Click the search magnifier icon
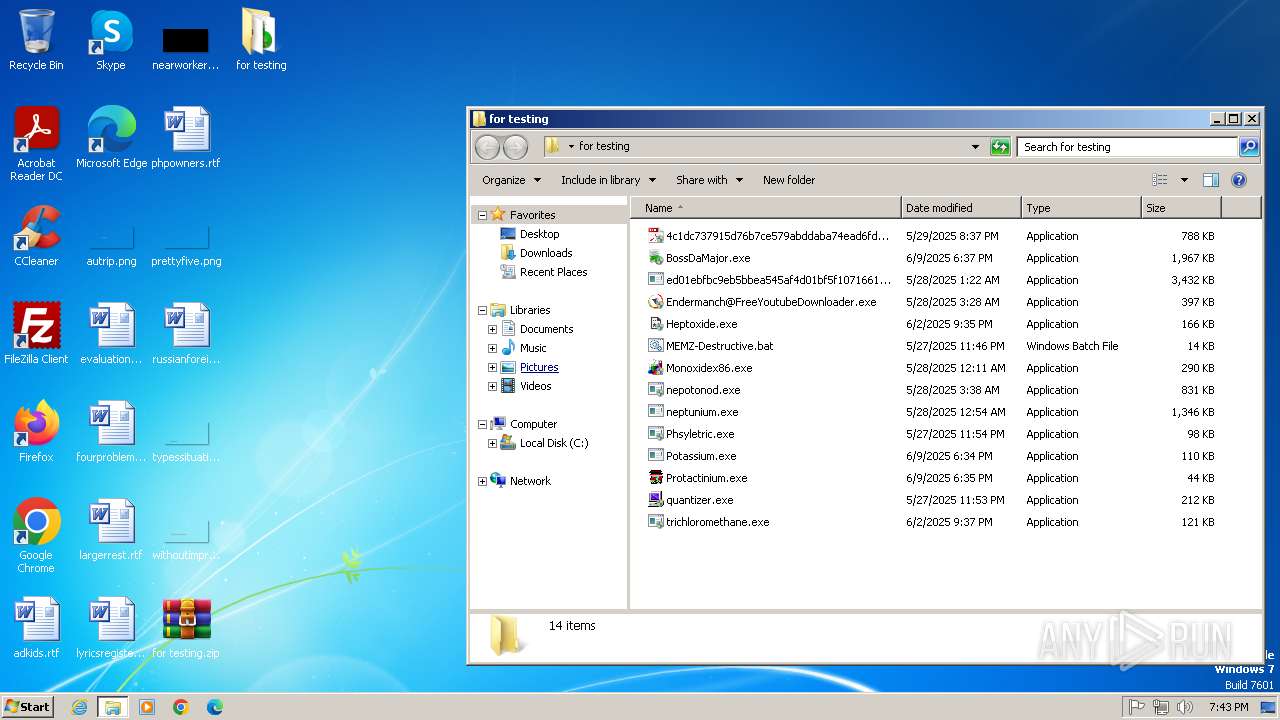The image size is (1280, 720). (x=1249, y=147)
